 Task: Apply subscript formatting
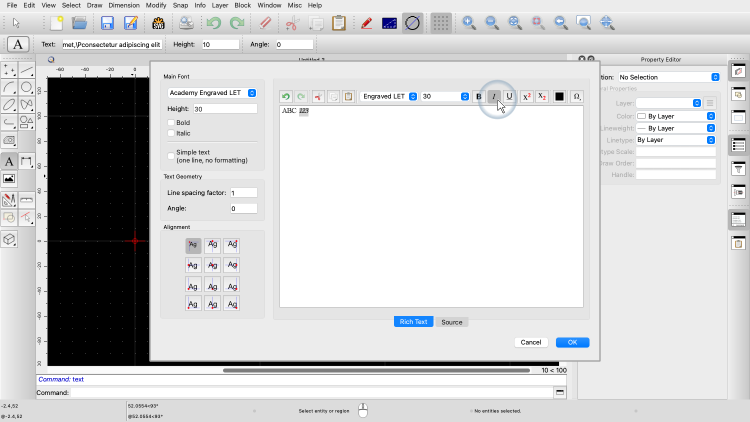tap(542, 97)
